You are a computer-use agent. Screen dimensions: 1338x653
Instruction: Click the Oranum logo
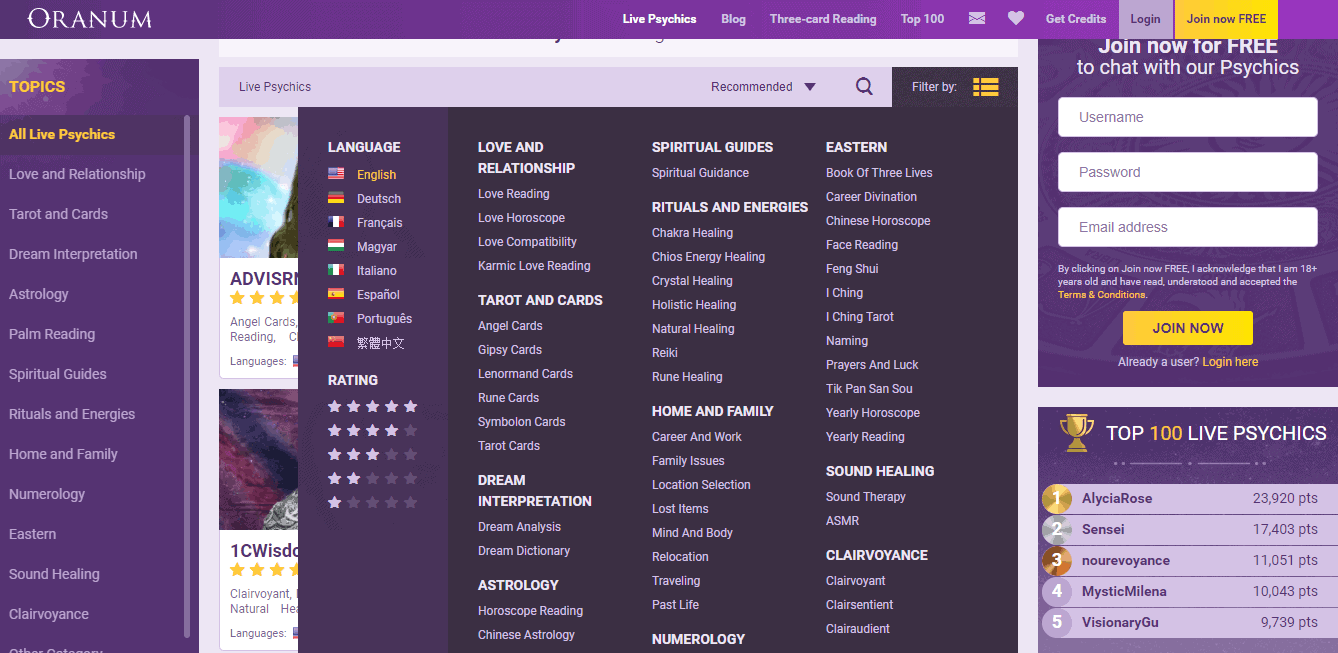tap(90, 19)
